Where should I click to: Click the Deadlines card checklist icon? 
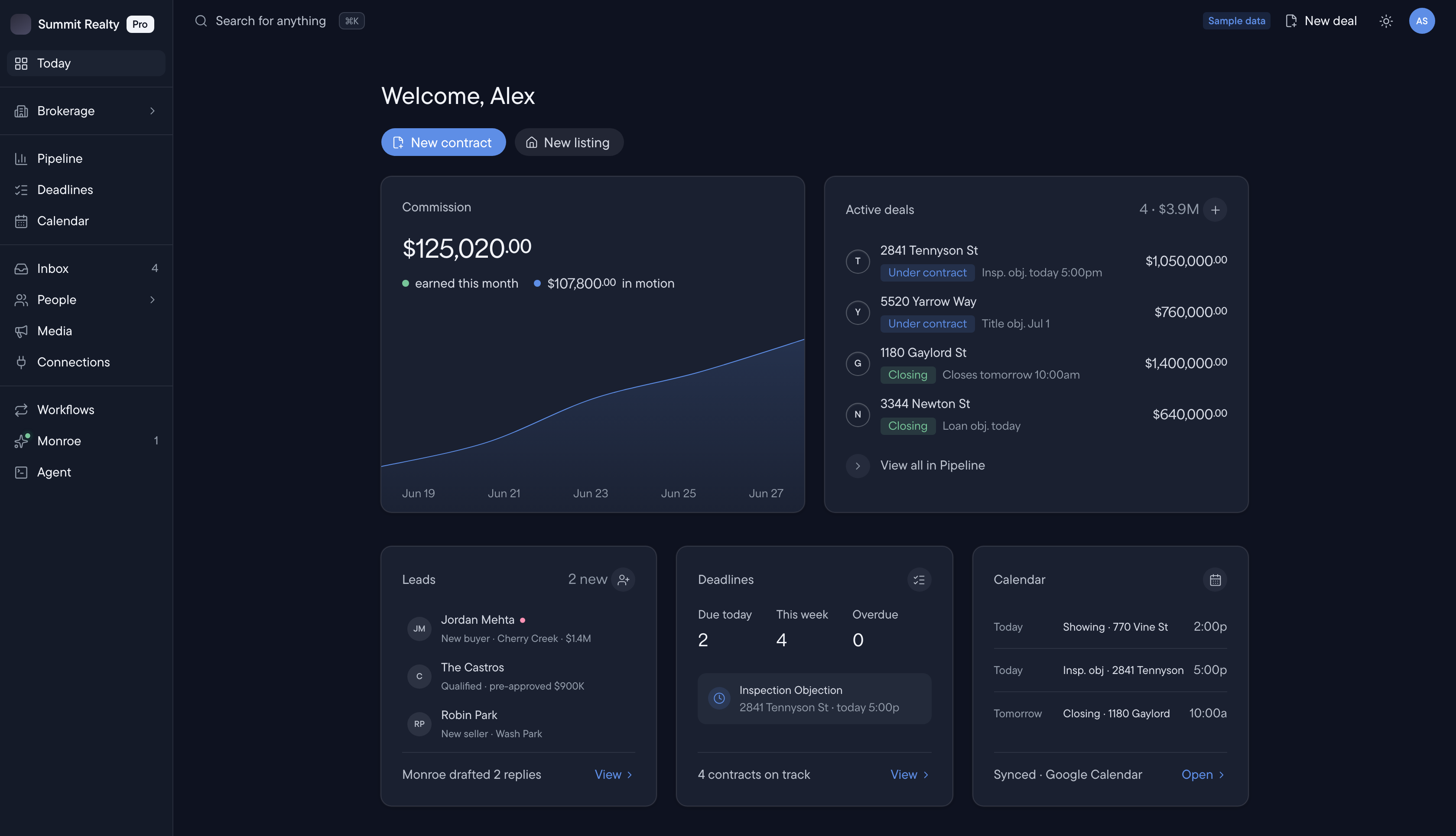click(x=919, y=580)
